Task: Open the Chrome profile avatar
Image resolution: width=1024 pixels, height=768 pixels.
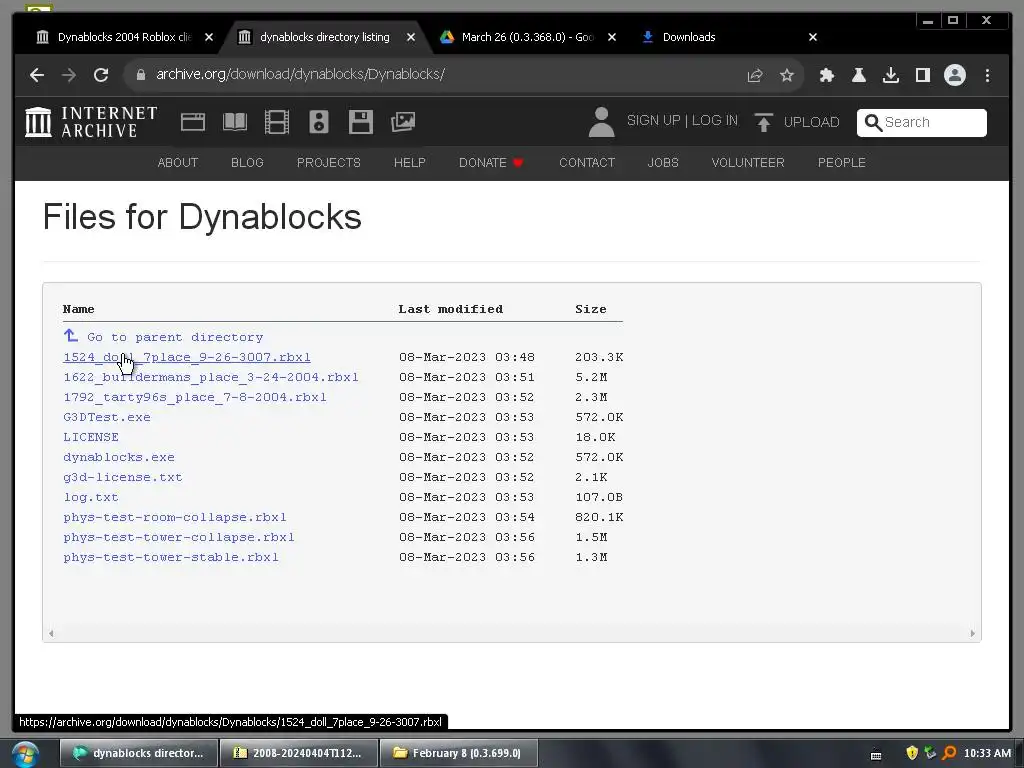Action: tap(955, 75)
